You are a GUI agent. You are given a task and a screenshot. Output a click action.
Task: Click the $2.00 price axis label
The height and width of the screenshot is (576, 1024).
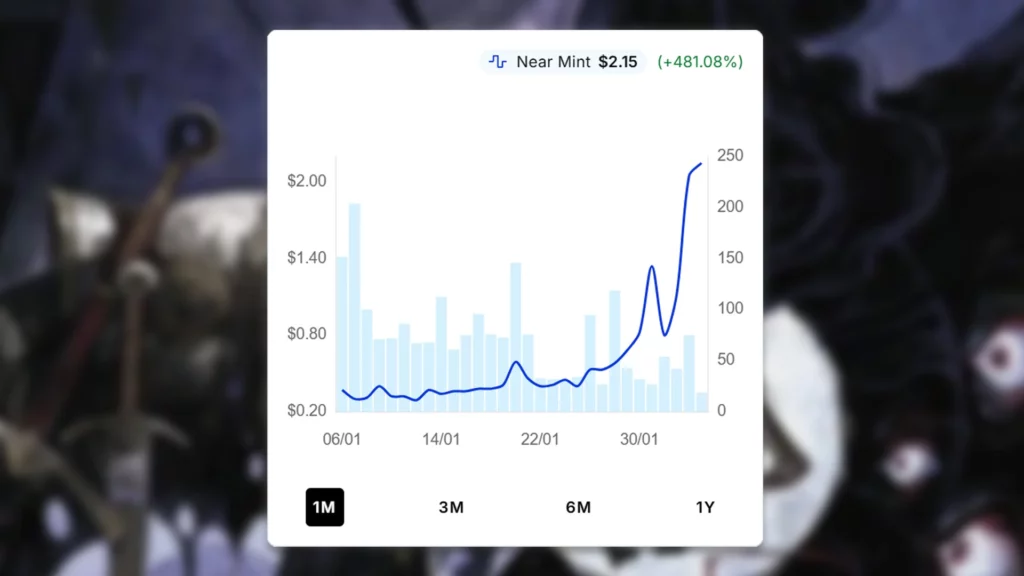(x=306, y=181)
